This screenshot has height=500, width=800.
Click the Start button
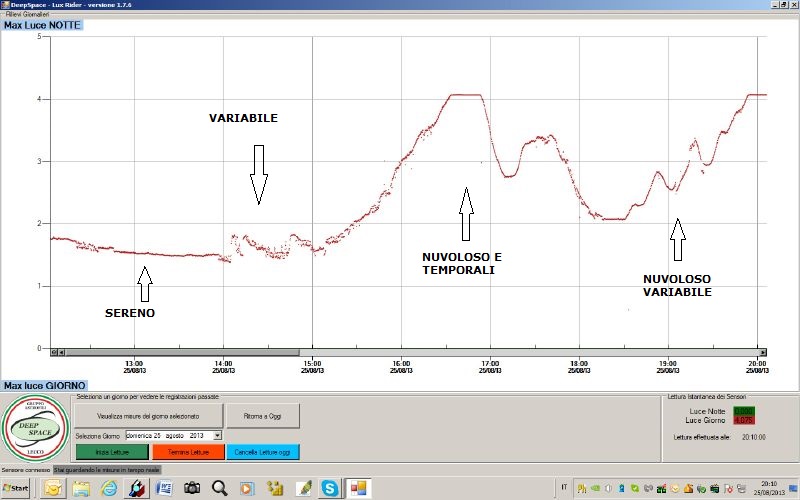pos(17,488)
